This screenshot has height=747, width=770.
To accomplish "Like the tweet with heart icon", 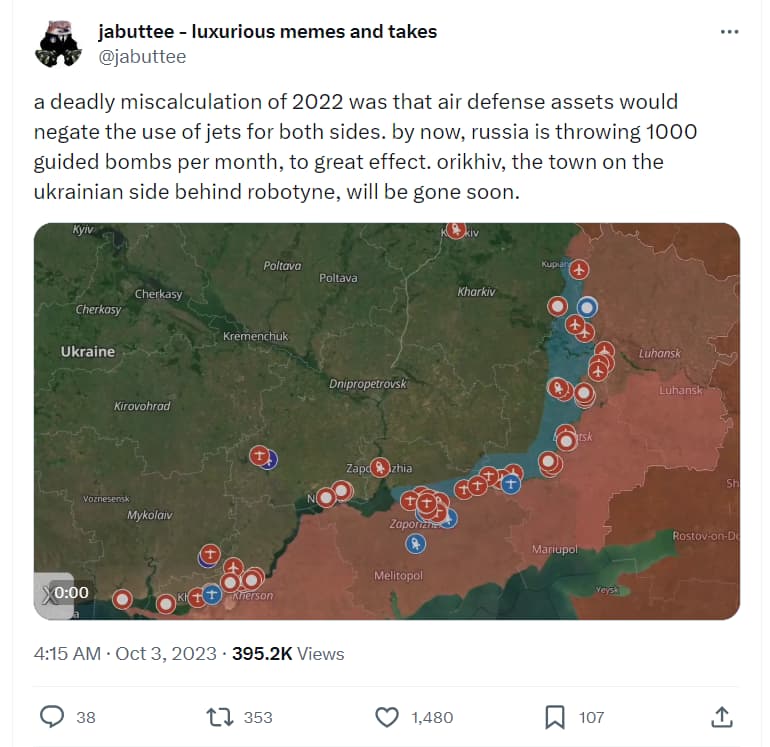I will [387, 716].
